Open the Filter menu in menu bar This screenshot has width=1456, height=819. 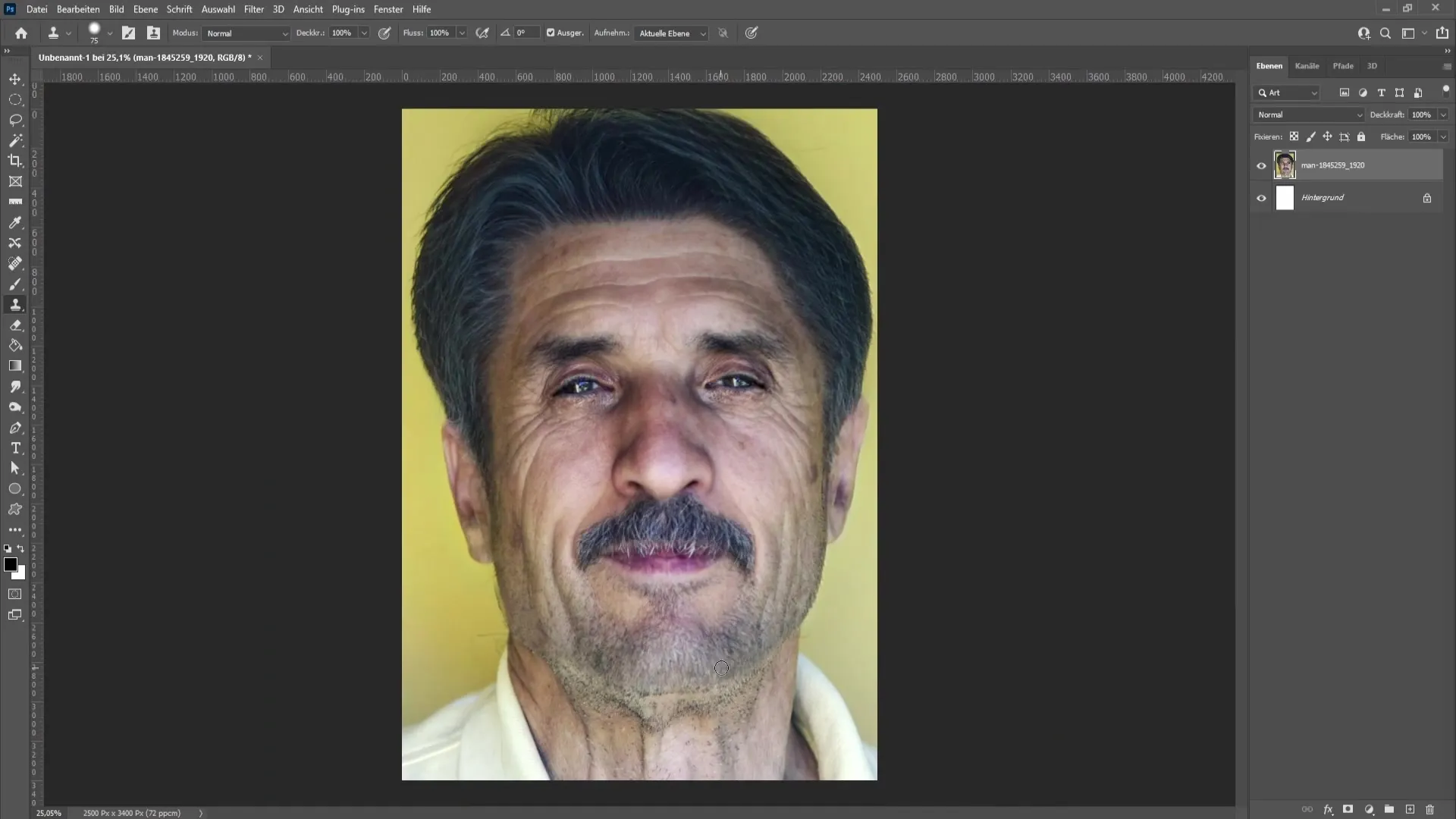point(253,9)
